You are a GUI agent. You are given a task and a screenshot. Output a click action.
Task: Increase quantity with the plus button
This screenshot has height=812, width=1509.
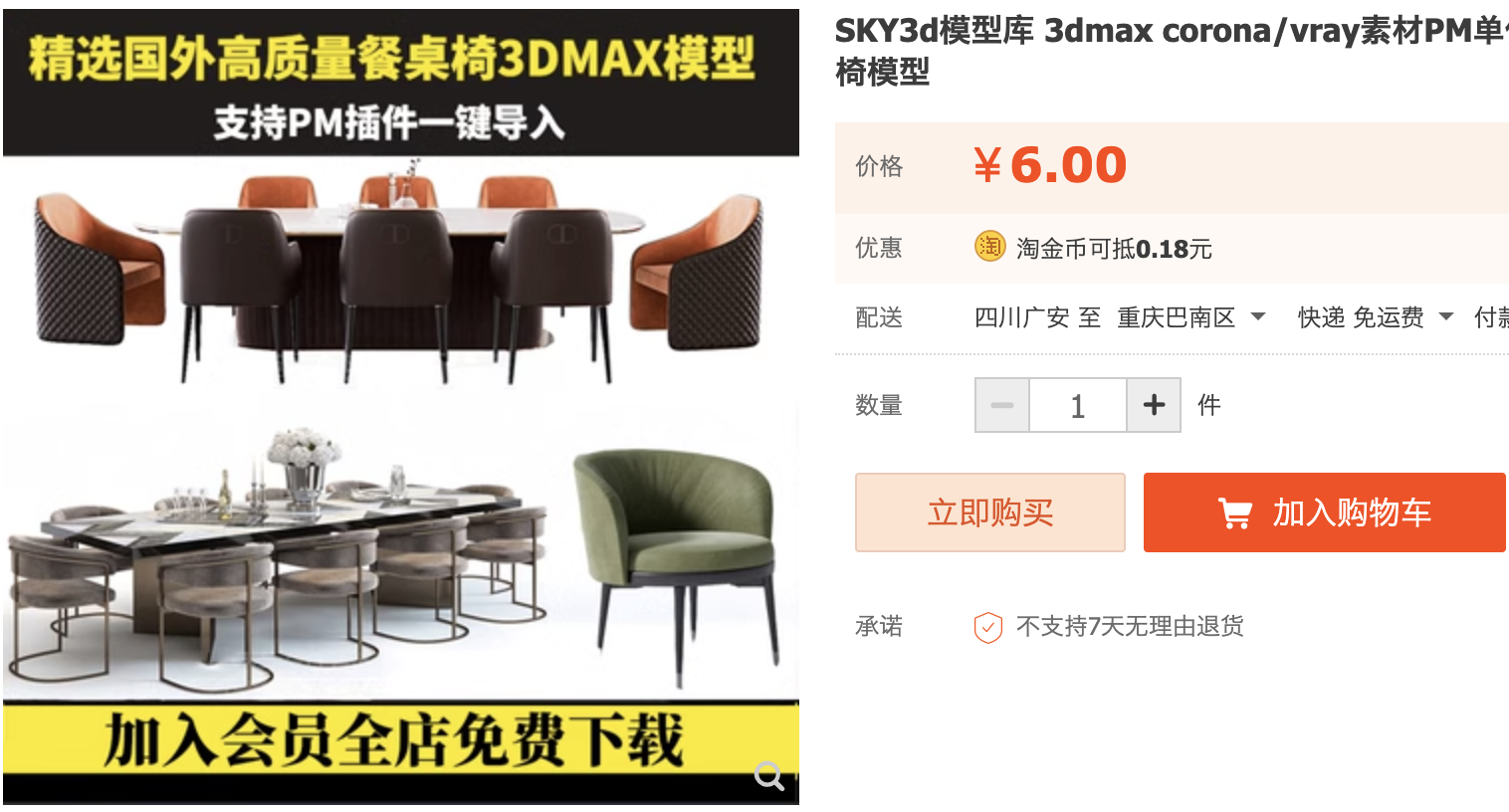point(1154,405)
